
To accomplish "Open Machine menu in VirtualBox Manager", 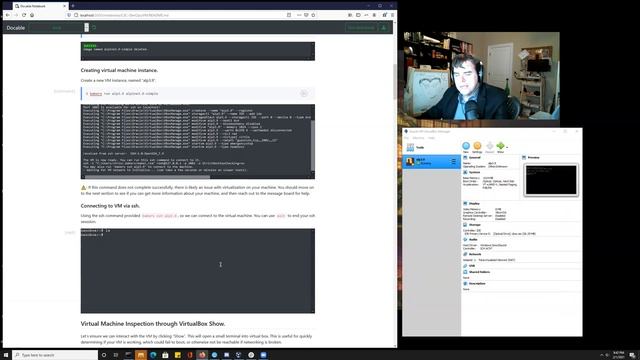I will click(418, 138).
